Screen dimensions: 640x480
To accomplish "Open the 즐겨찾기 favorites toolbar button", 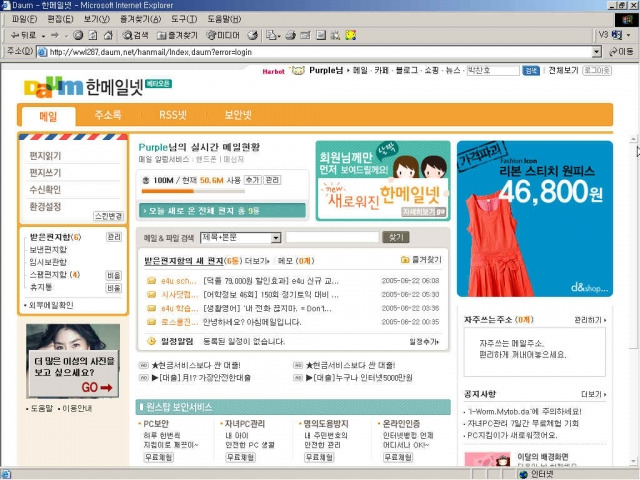I will click(x=178, y=36).
